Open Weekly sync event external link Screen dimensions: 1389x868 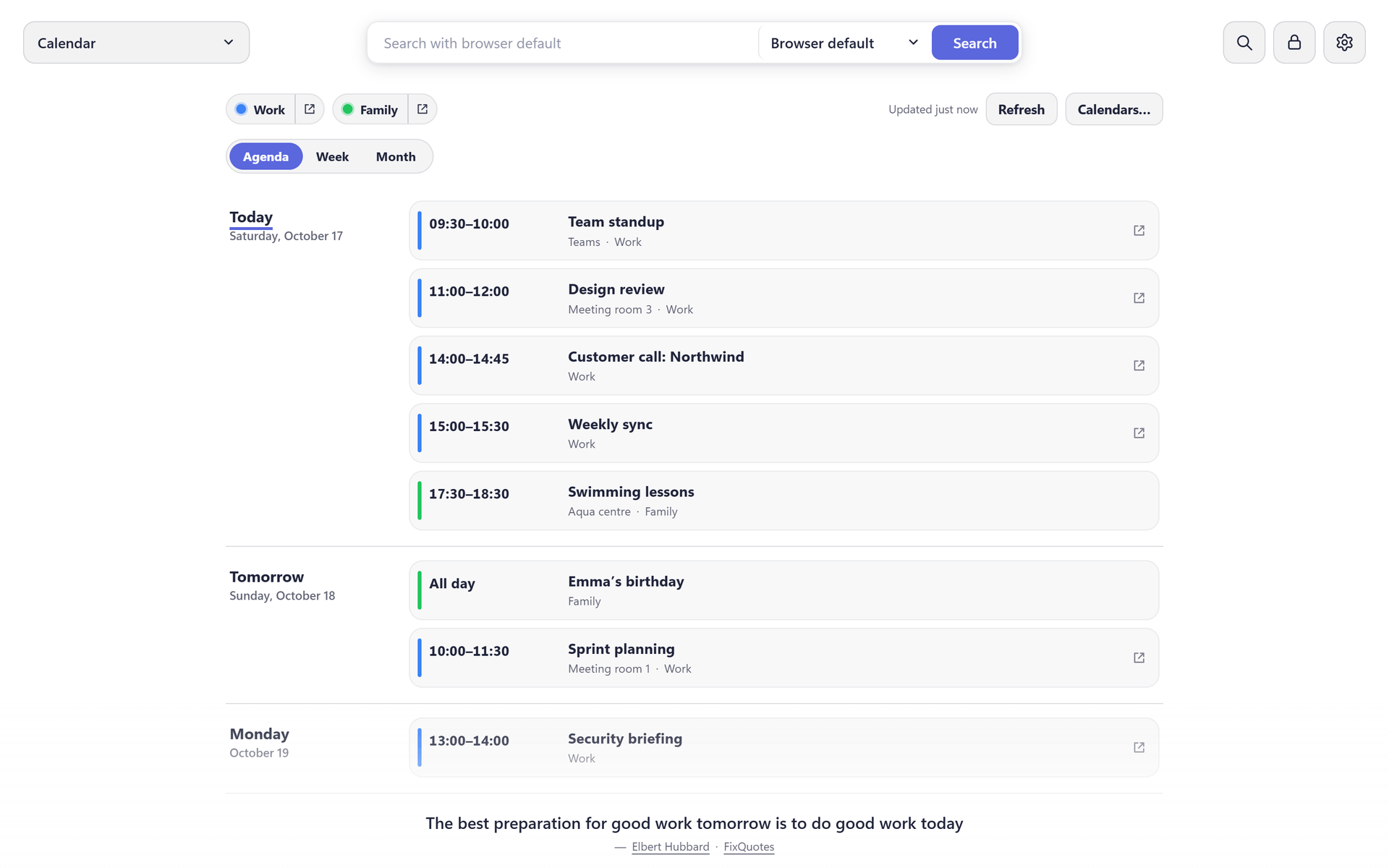1139,433
